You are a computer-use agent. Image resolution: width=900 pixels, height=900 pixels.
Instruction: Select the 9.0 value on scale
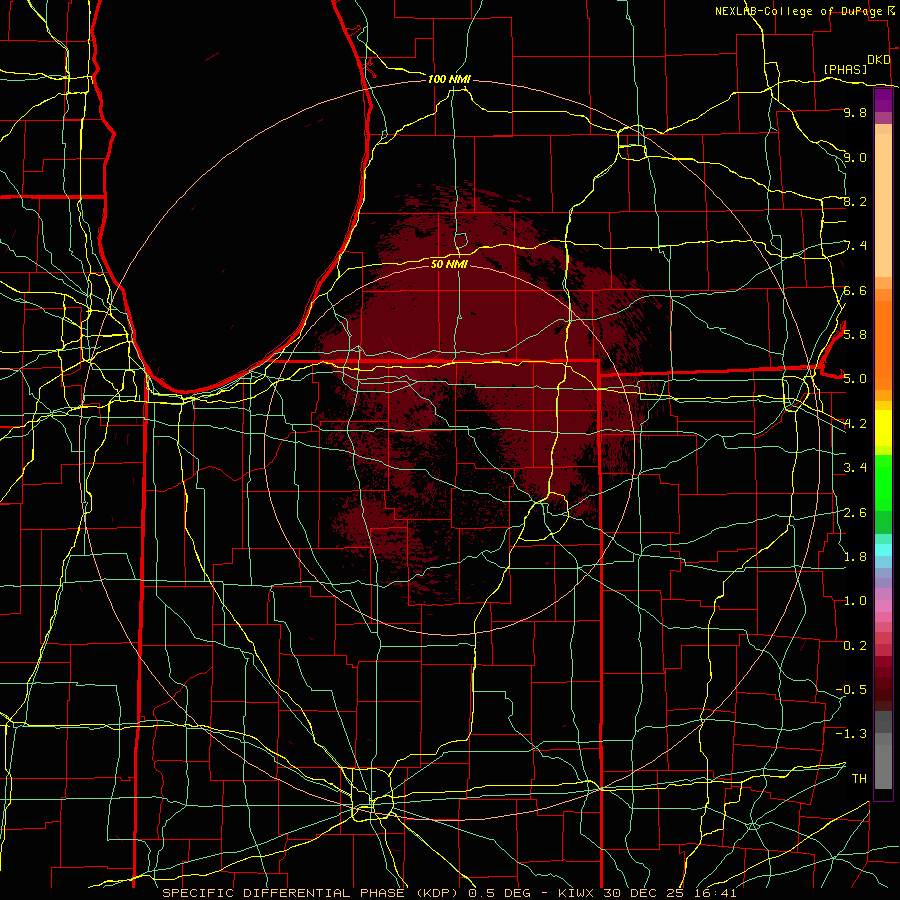pyautogui.click(x=855, y=157)
